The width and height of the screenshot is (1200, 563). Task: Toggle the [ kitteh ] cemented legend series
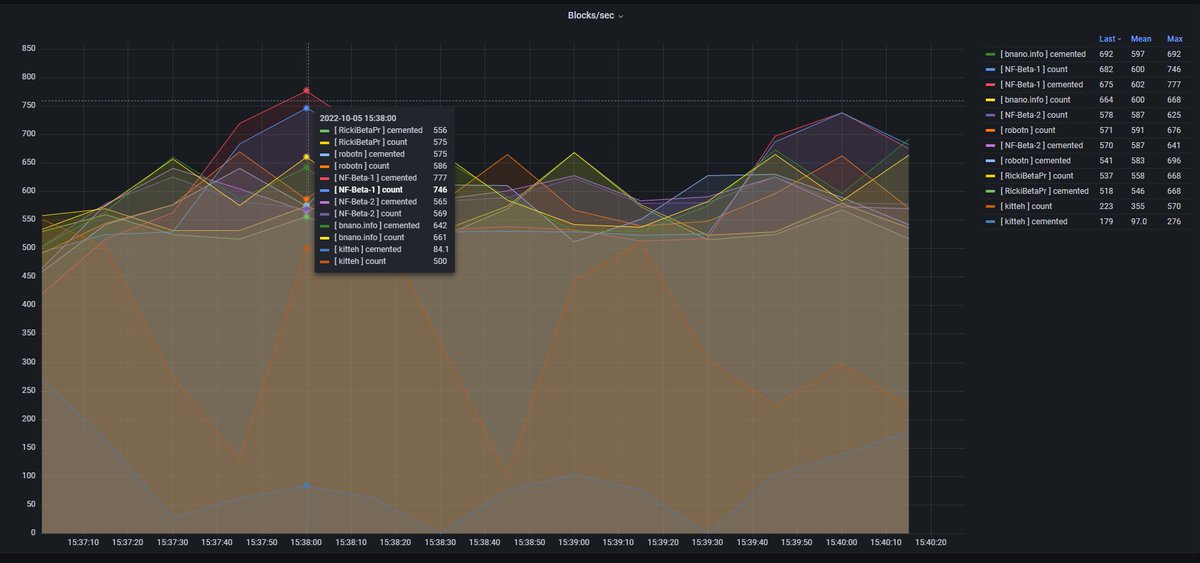pos(1034,222)
